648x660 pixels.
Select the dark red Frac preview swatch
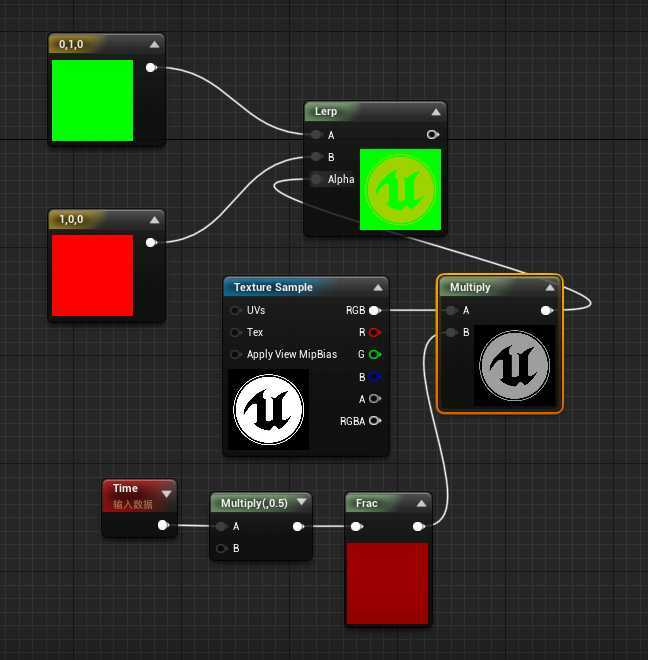click(x=387, y=583)
